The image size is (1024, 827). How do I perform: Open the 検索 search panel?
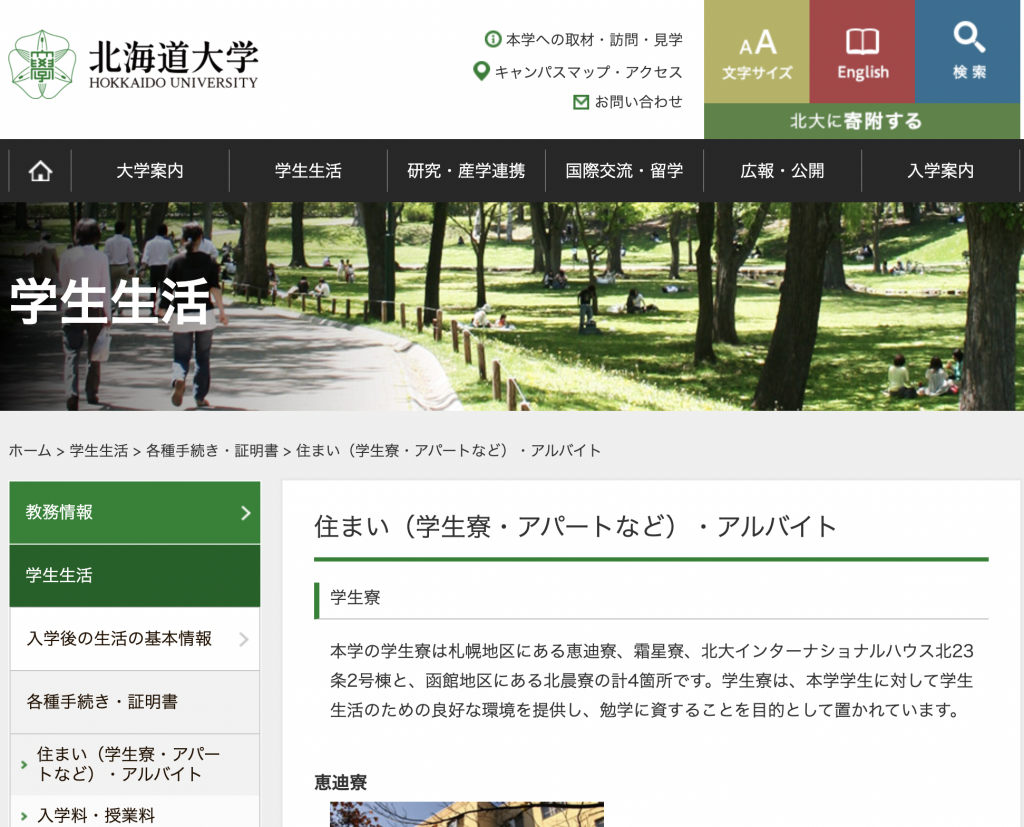[x=968, y=52]
